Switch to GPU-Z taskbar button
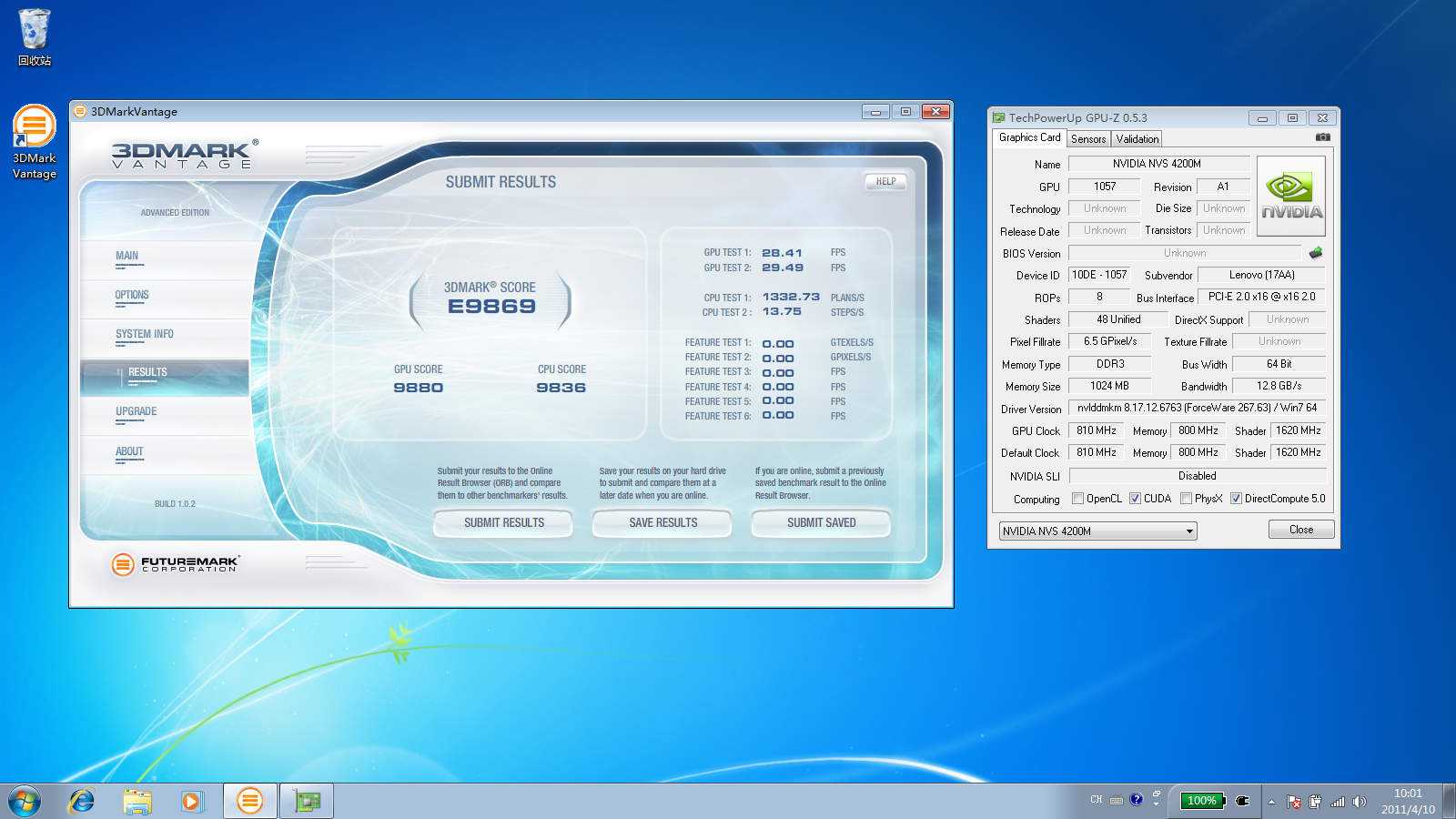The image size is (1456, 819). (x=307, y=801)
